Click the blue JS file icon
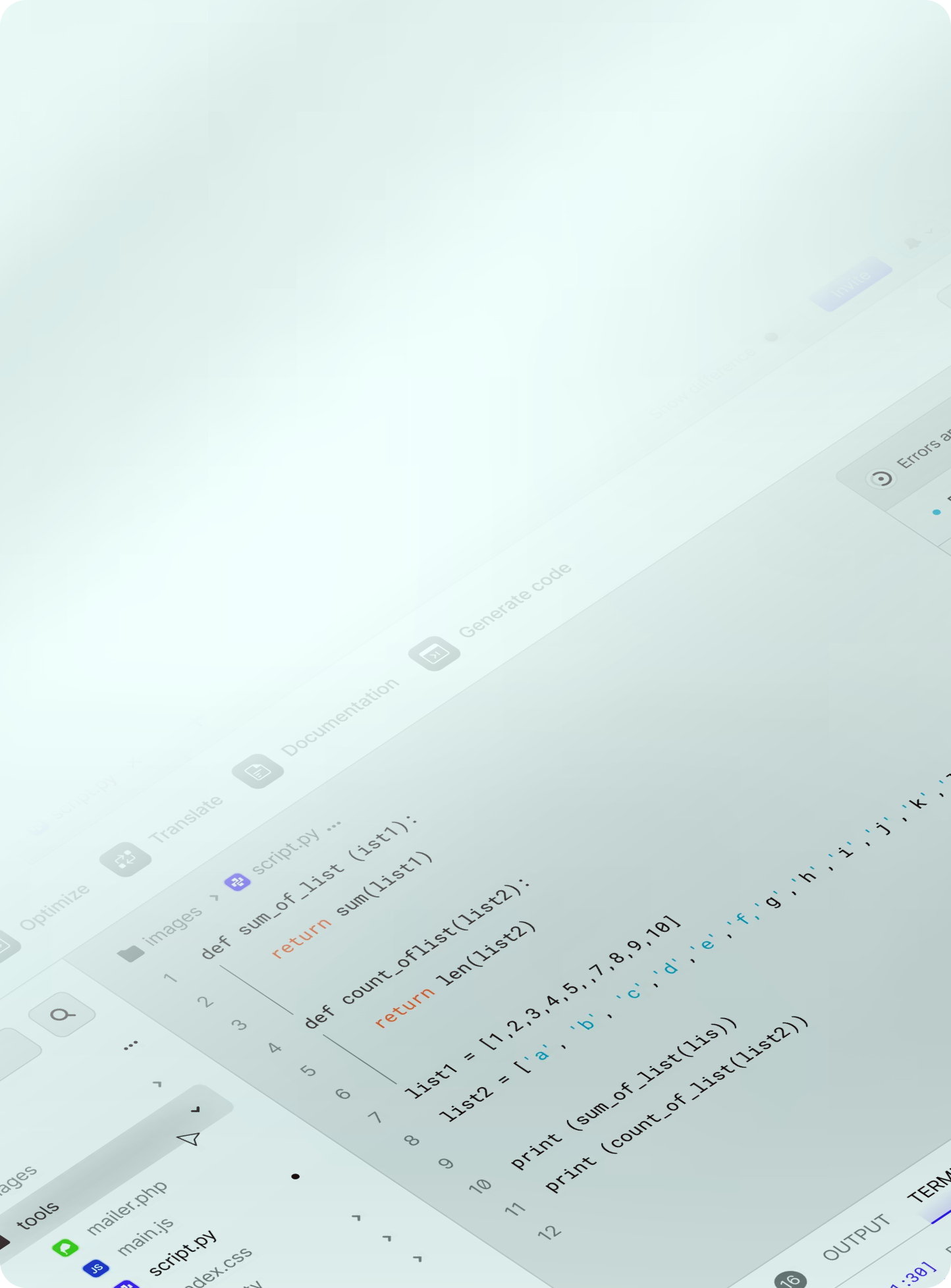Viewport: 951px width, 1288px height. pos(96,1268)
